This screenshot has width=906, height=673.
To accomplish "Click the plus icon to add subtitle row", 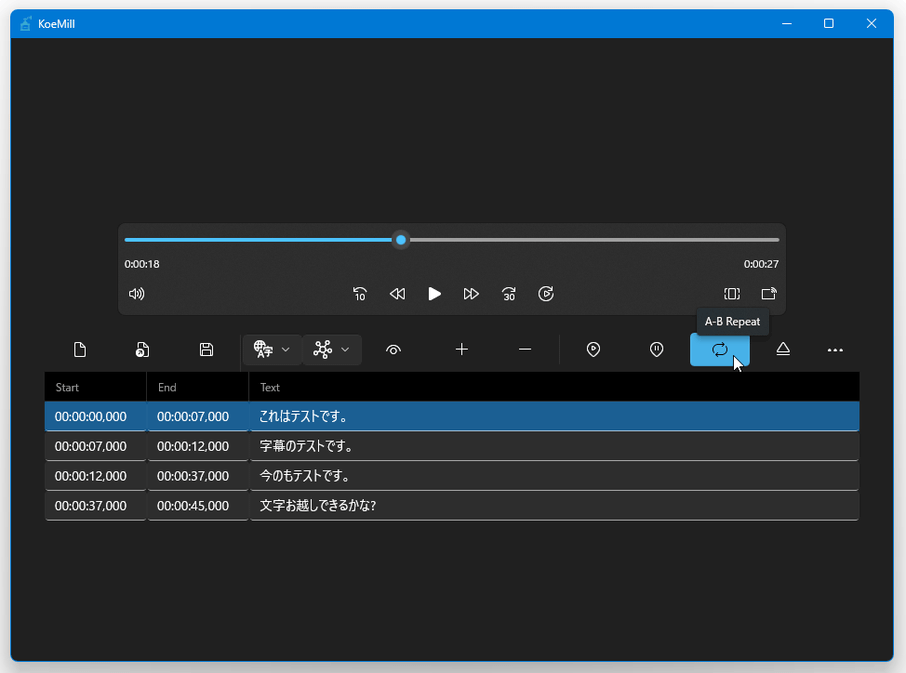I will click(x=461, y=350).
